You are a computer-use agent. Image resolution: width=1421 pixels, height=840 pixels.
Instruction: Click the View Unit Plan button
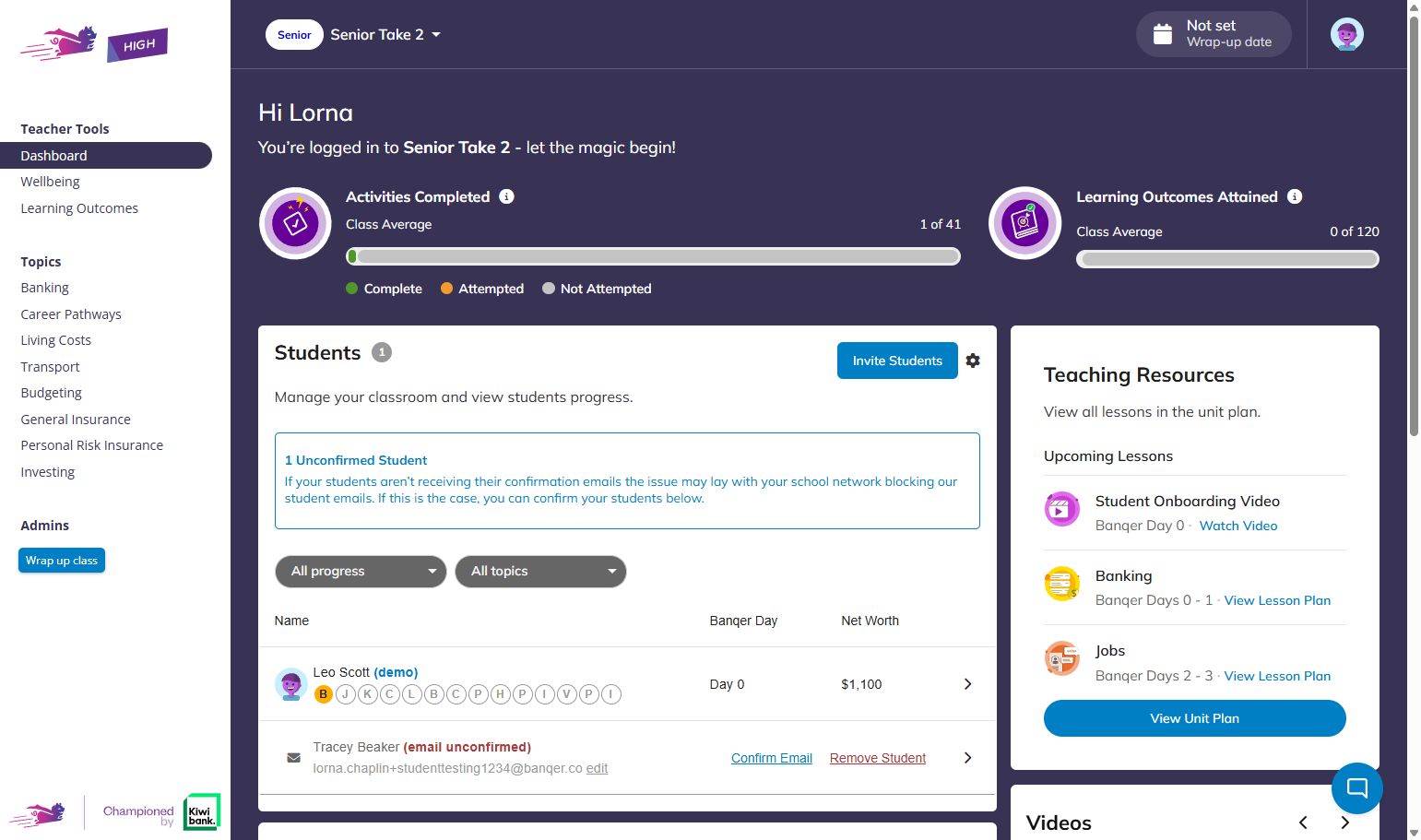coord(1194,718)
